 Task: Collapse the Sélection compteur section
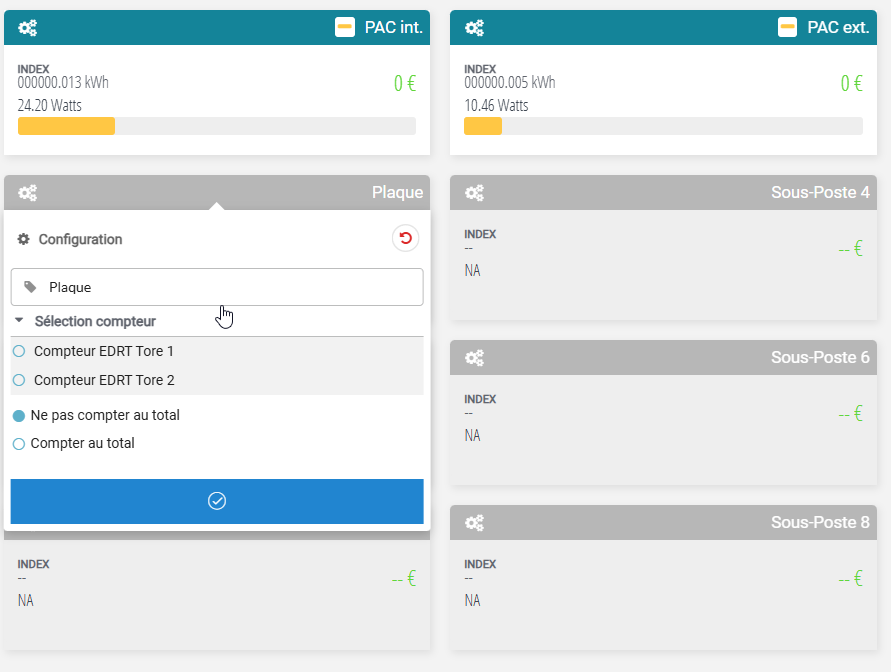pos(21,322)
